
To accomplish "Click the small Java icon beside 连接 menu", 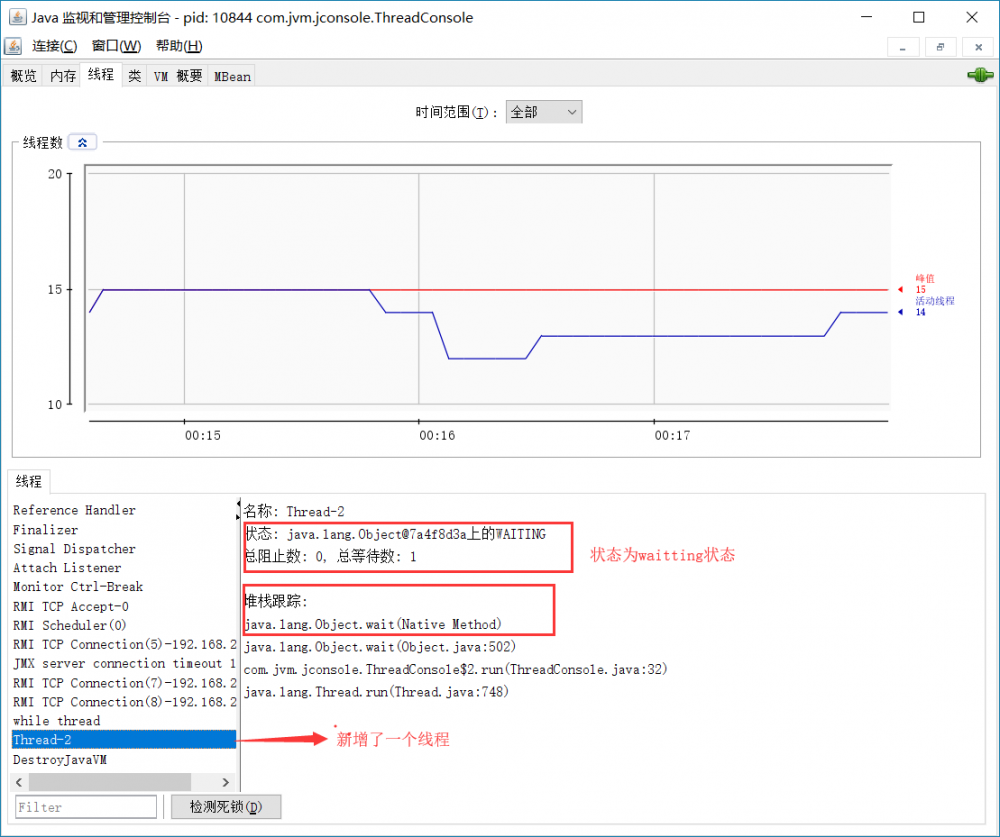I will (x=13, y=46).
